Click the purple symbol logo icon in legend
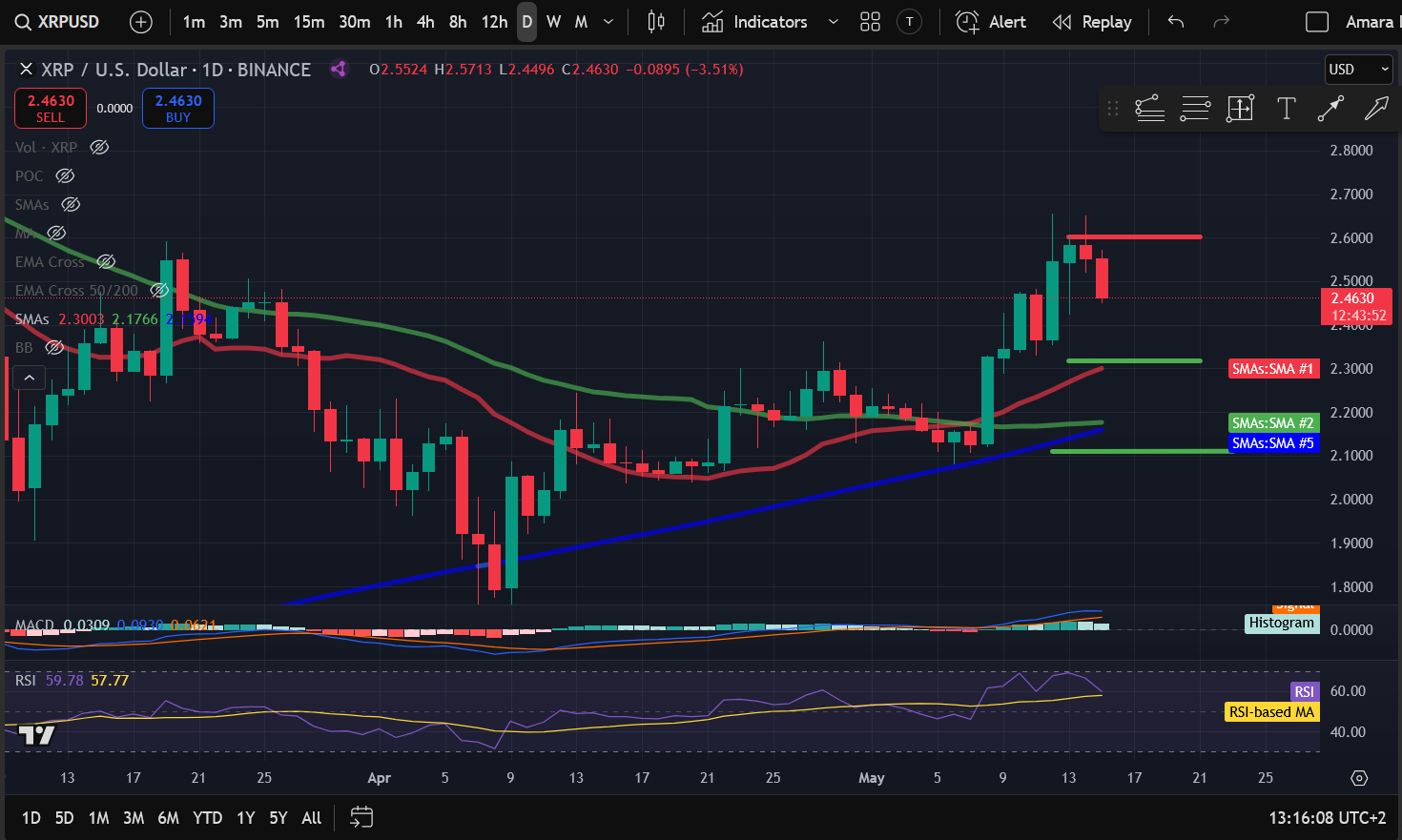This screenshot has height=840, width=1402. tap(338, 69)
